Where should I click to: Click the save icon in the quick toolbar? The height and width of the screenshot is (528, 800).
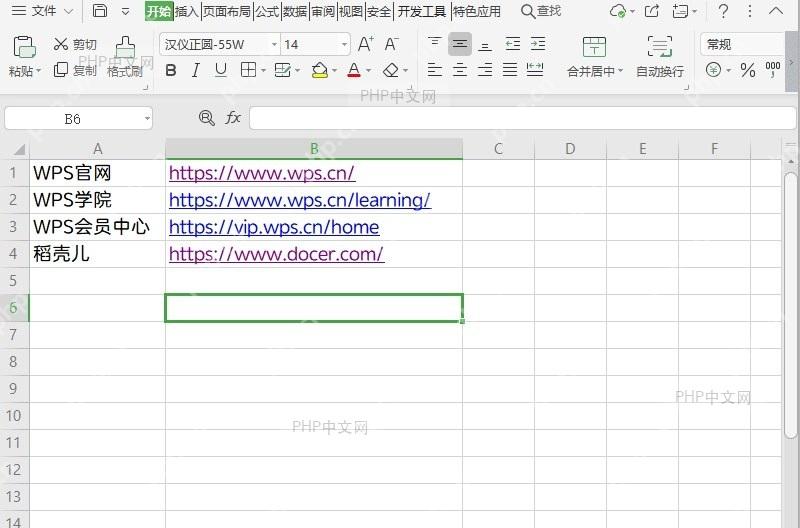[x=99, y=11]
